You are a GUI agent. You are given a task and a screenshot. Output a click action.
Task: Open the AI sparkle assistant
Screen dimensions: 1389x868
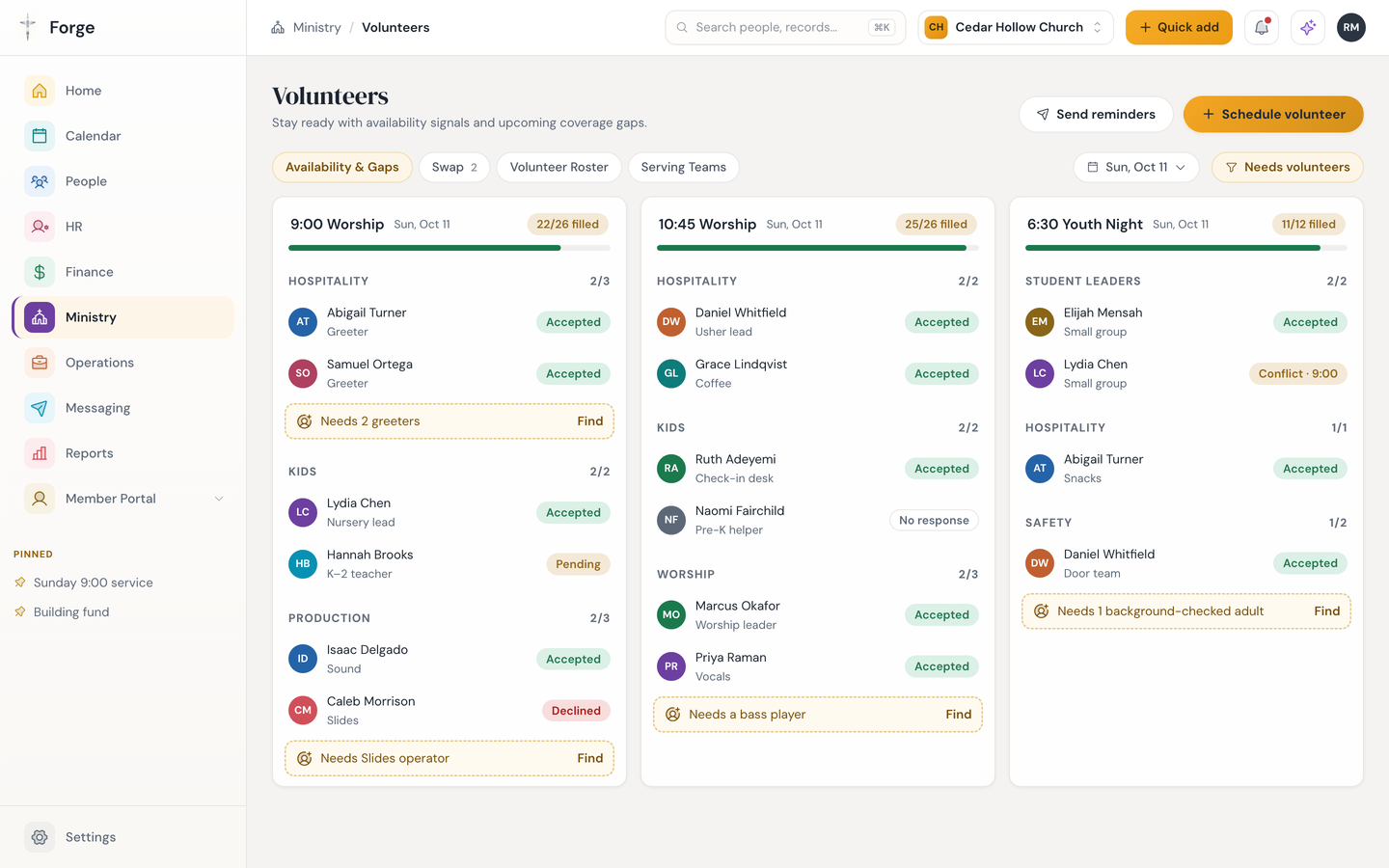click(1308, 27)
